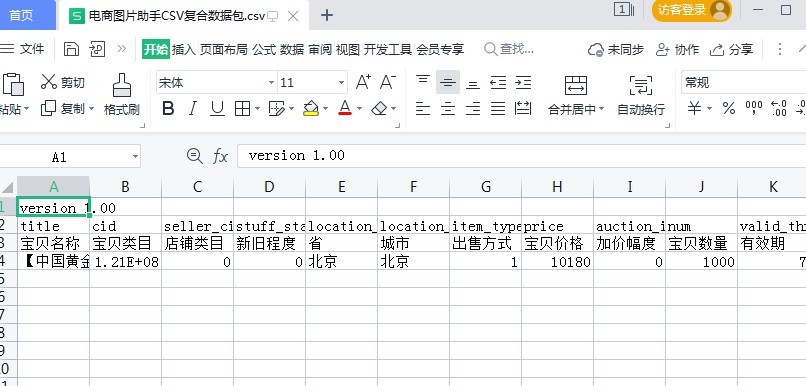This screenshot has height=386, width=806.
Task: Switch to the 页面布局 Page Layout tab
Action: [224, 49]
